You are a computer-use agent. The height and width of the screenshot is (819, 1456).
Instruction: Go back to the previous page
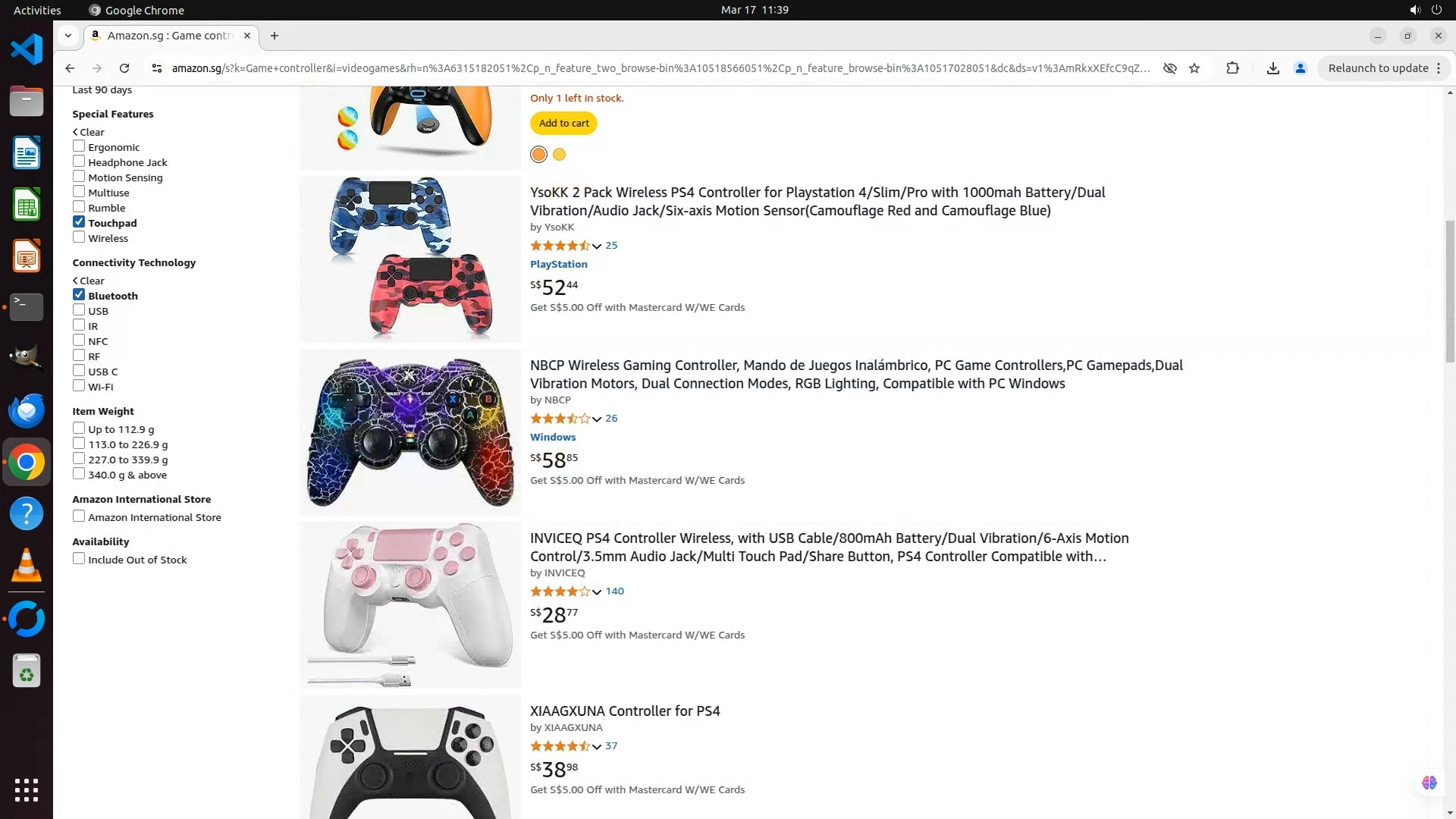point(70,68)
